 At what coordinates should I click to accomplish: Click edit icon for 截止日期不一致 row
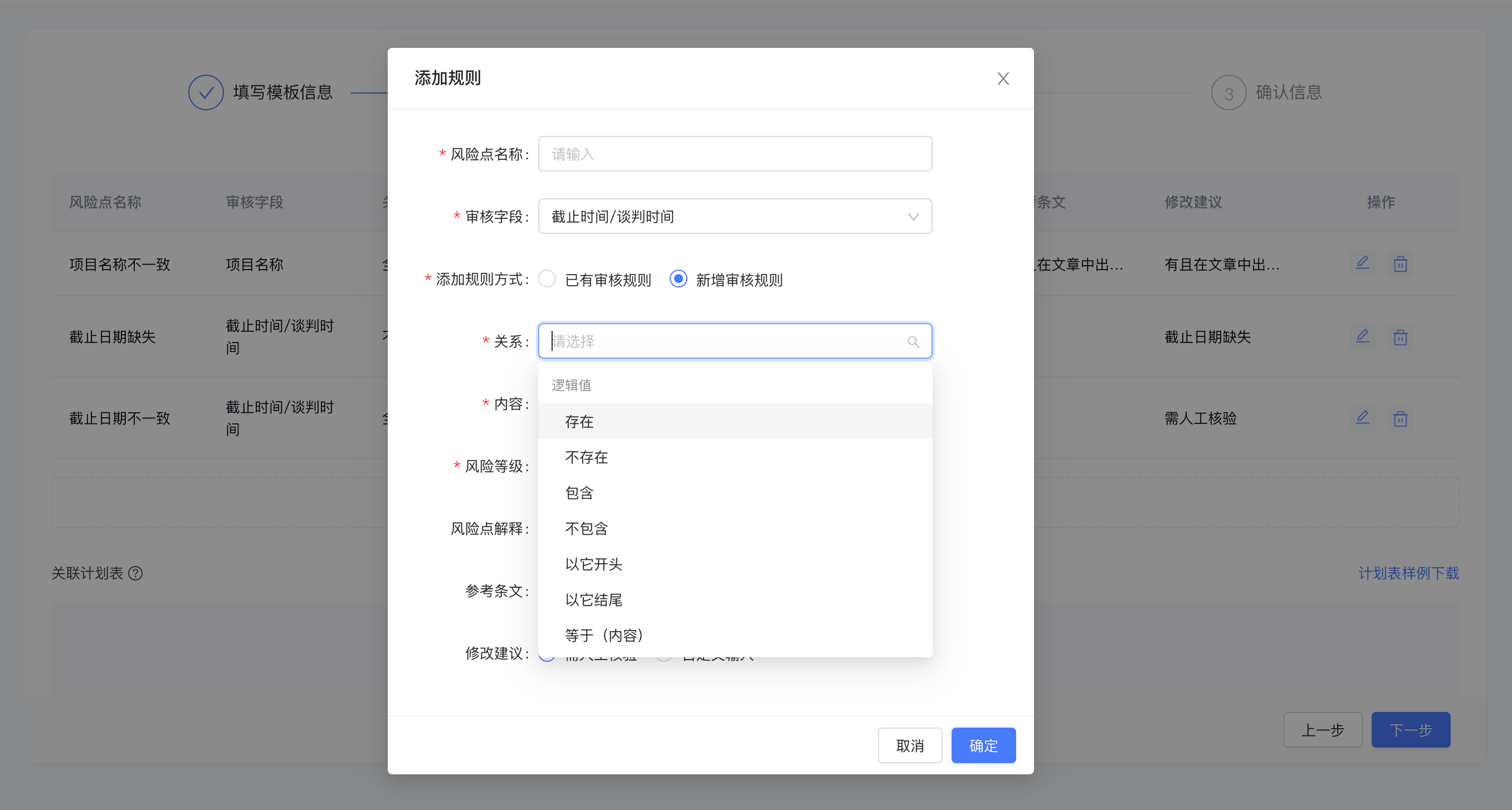[x=1362, y=417]
